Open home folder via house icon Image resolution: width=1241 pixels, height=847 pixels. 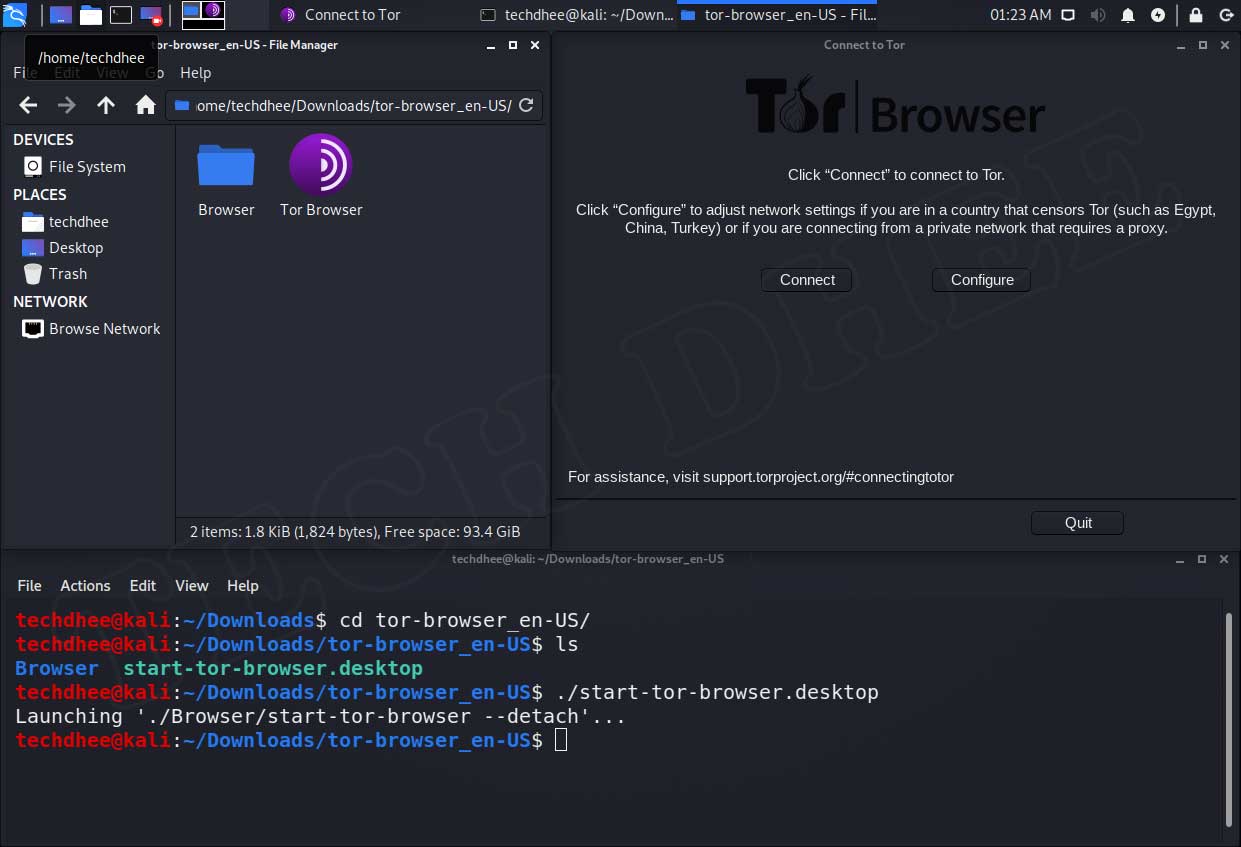[x=145, y=105]
